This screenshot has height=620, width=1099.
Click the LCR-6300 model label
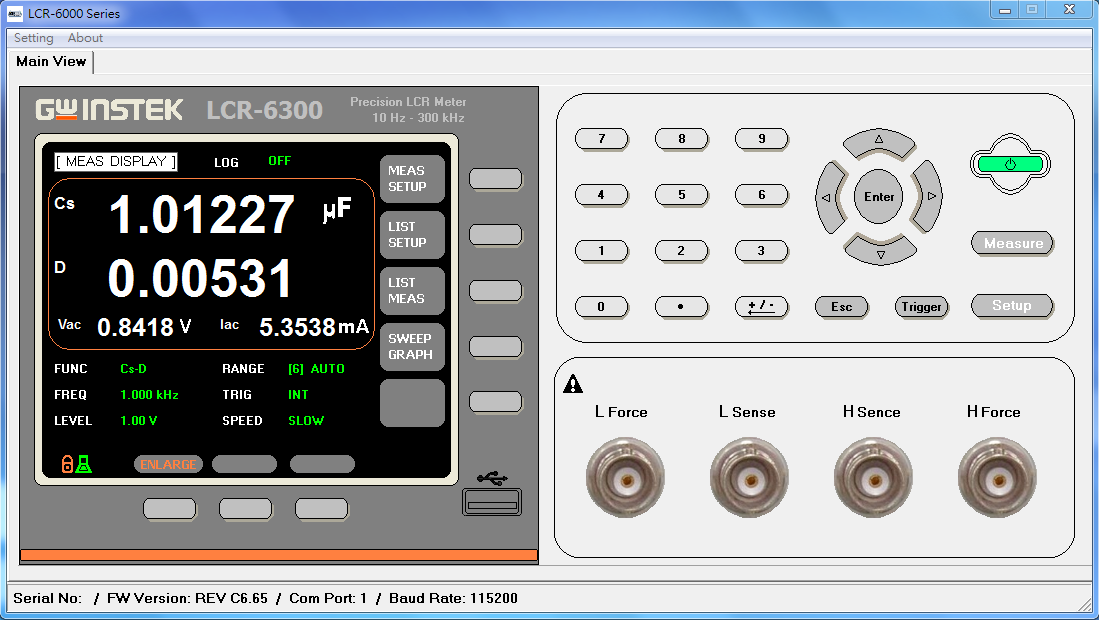tap(265, 110)
